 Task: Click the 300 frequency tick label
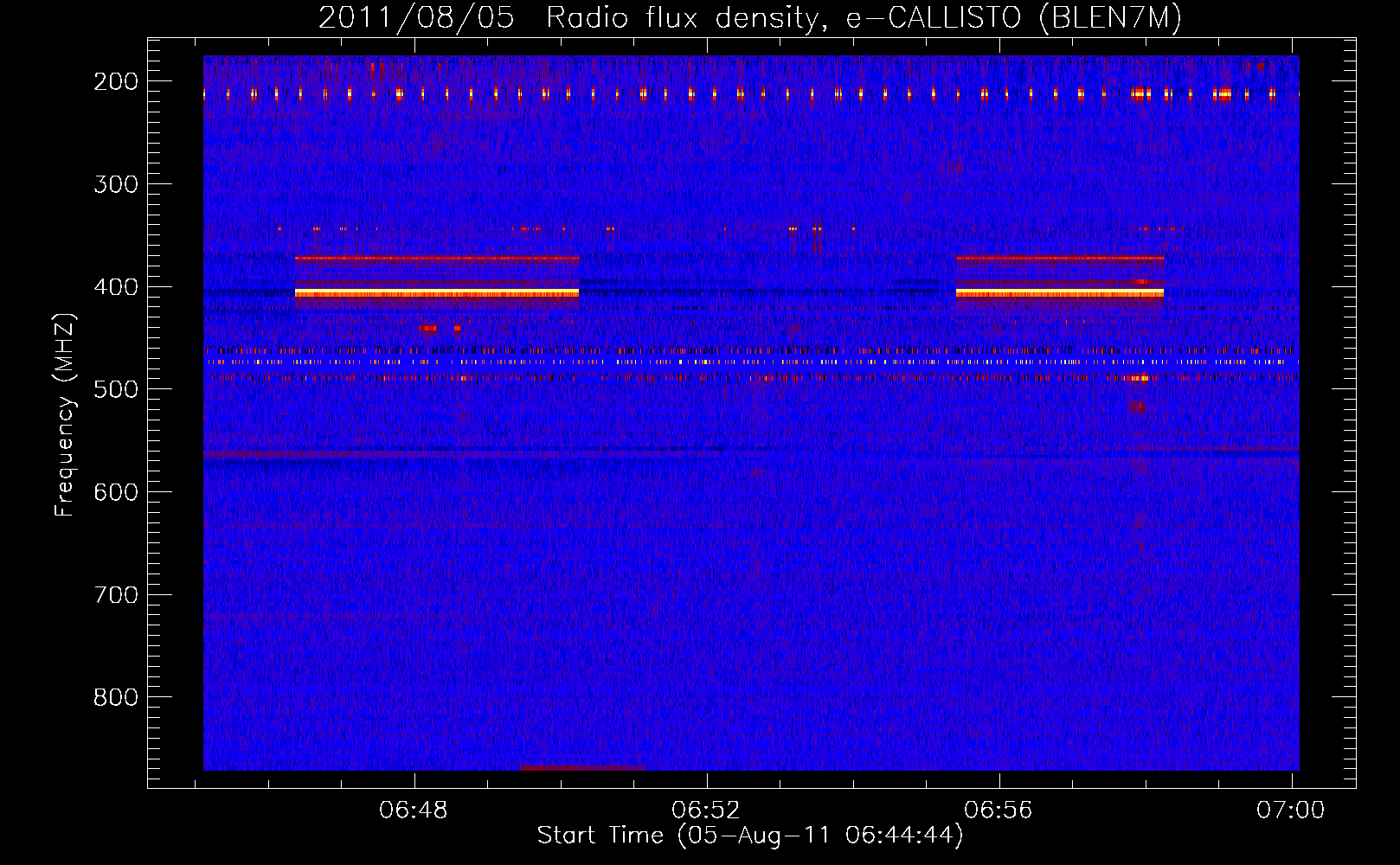[116, 184]
